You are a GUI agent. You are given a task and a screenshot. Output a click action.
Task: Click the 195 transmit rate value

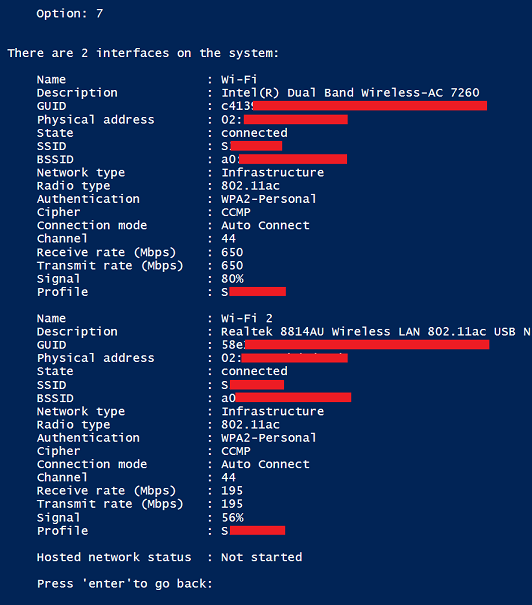coord(232,504)
